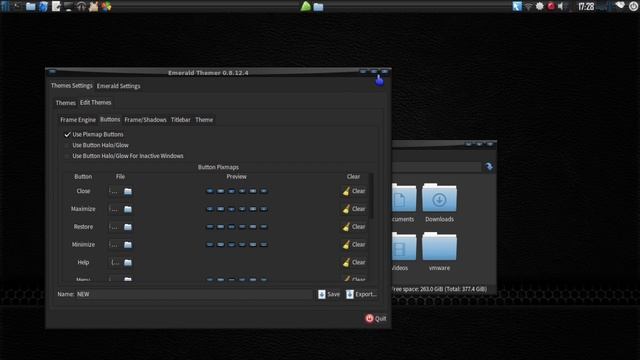Switch to the Theme tab

(x=204, y=120)
